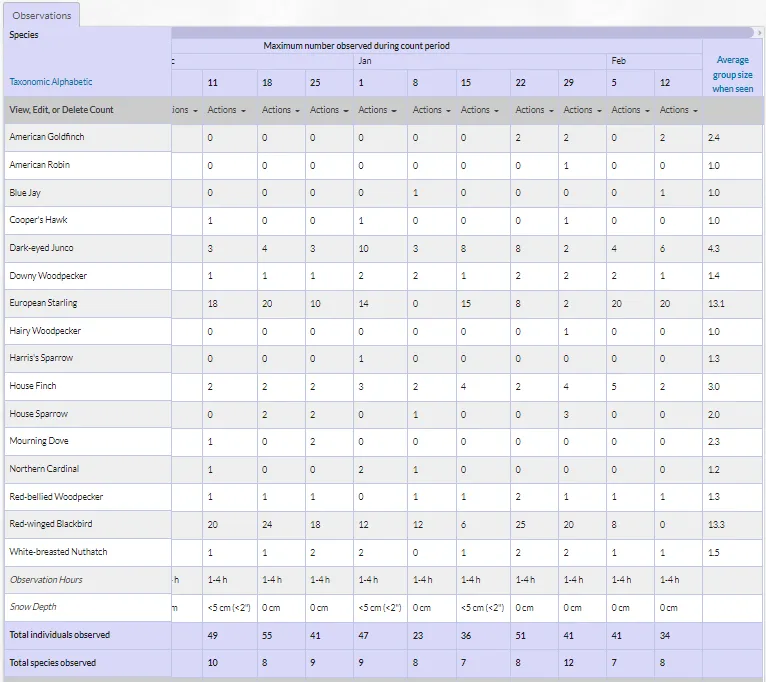Image resolution: width=766 pixels, height=682 pixels.
Task: Click the horizontal scrollbar track
Action: pos(462,33)
